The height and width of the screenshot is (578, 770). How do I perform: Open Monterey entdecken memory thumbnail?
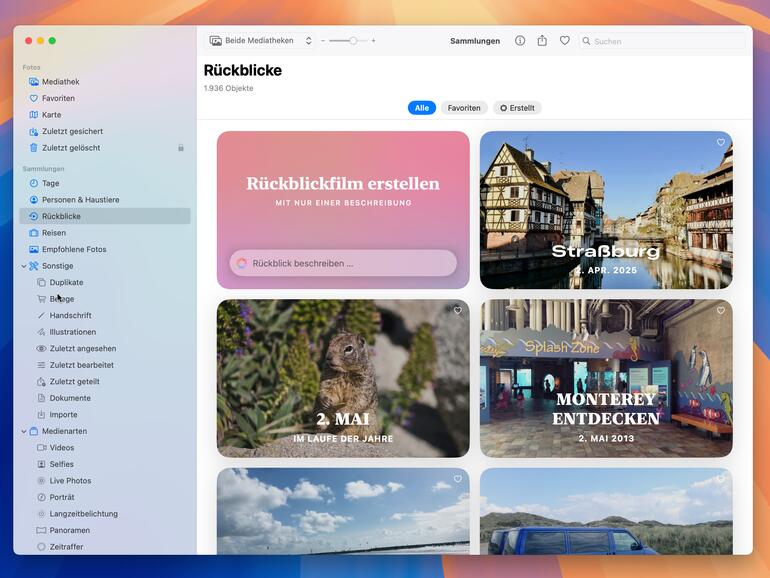tap(606, 379)
